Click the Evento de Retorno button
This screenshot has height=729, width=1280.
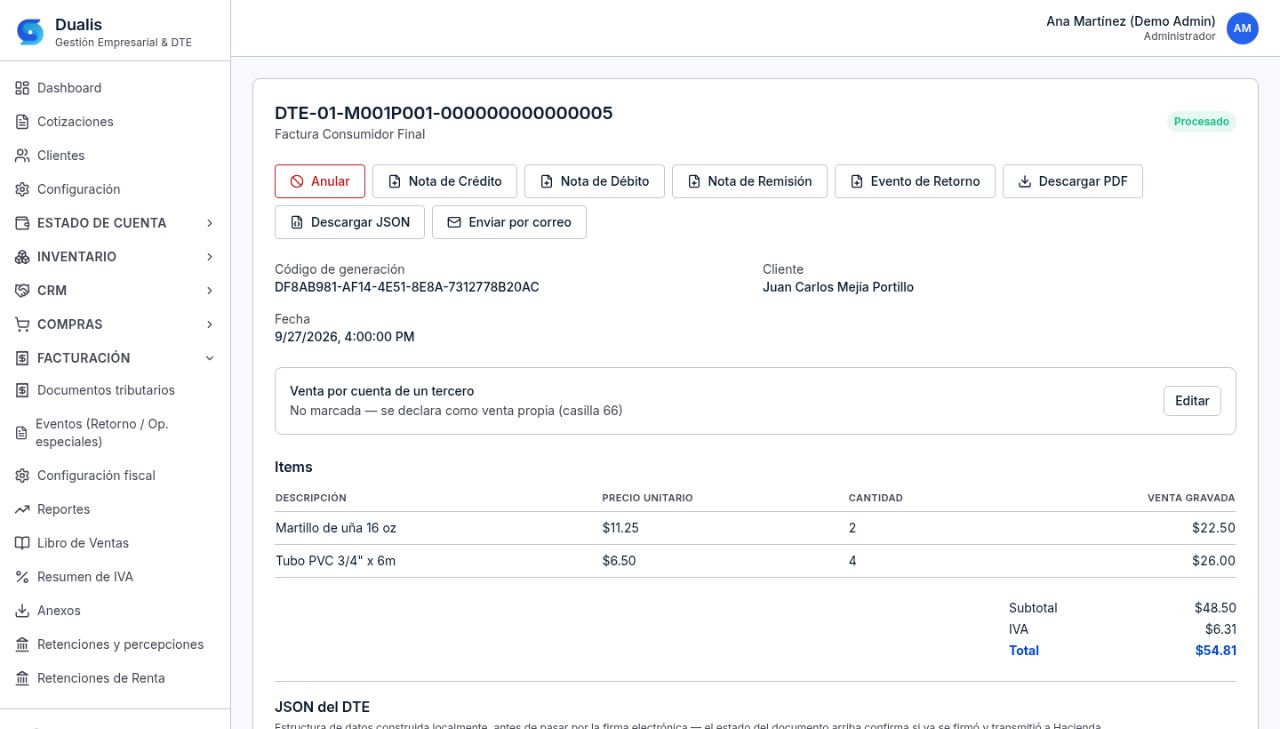[x=915, y=181]
